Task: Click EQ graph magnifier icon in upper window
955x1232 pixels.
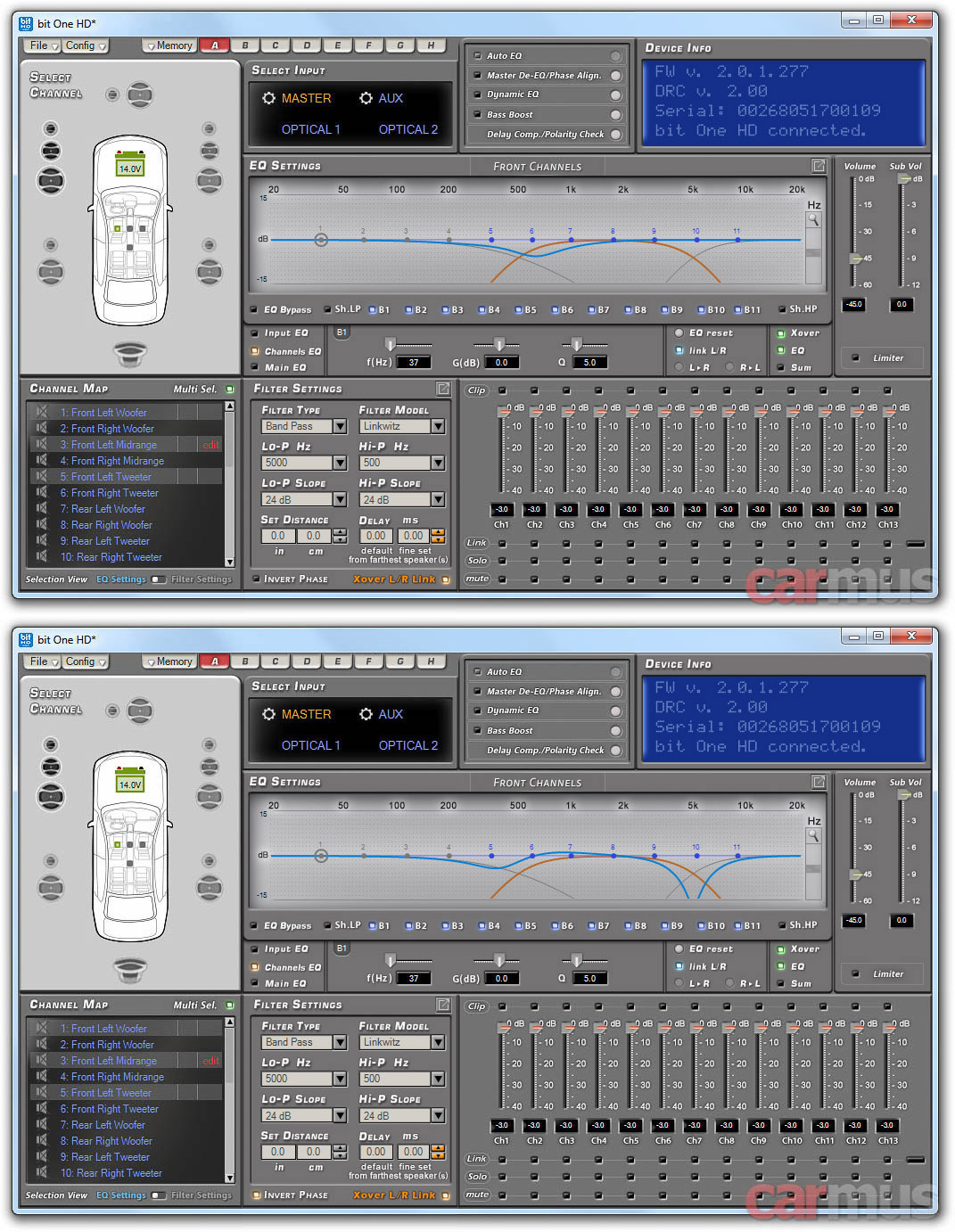Action: point(812,220)
